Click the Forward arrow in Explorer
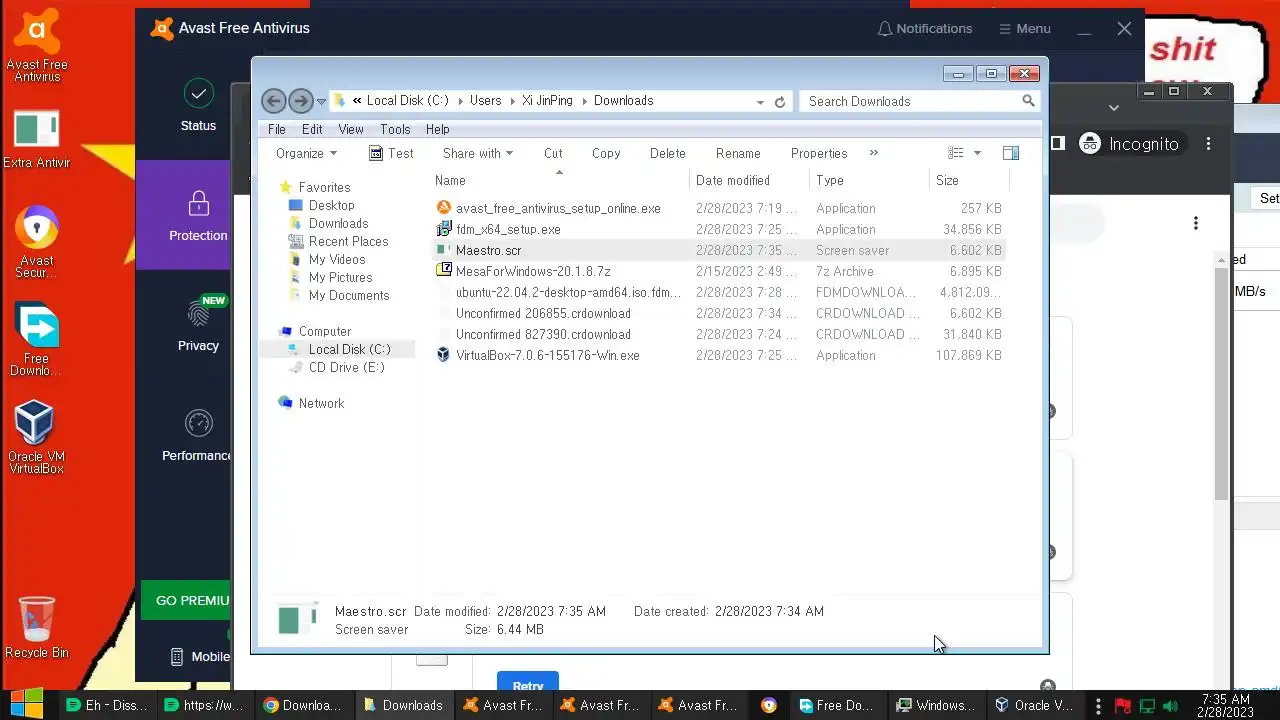Screen dimensions: 1280x720 [x=300, y=101]
